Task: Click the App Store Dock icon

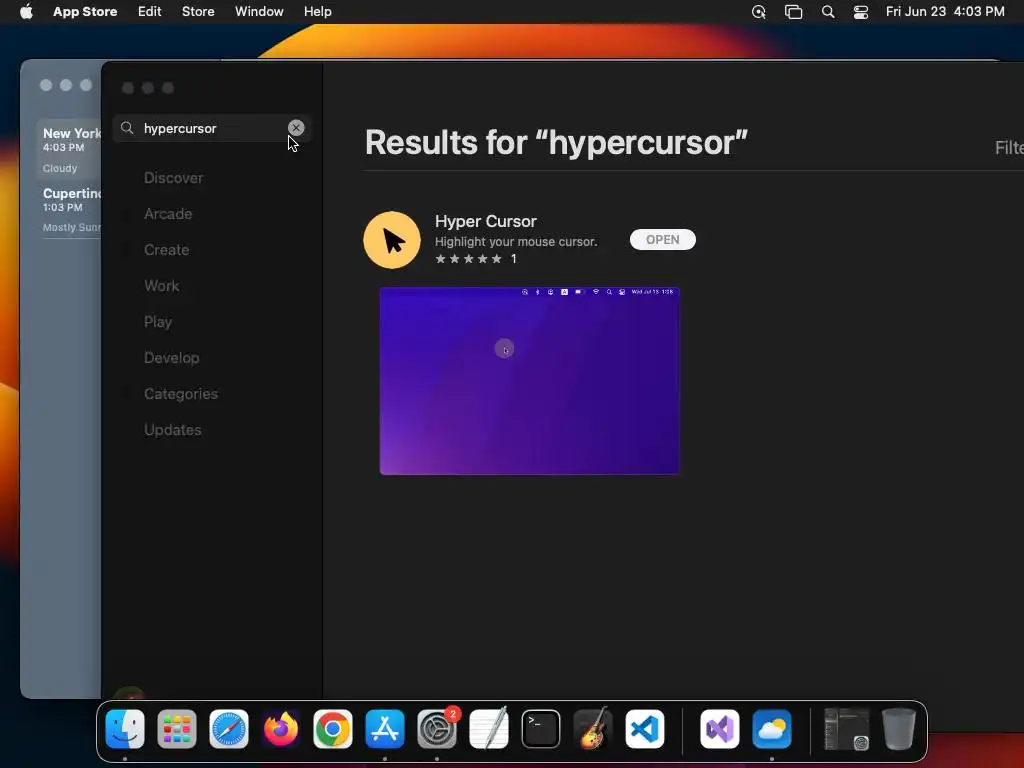Action: [x=385, y=729]
